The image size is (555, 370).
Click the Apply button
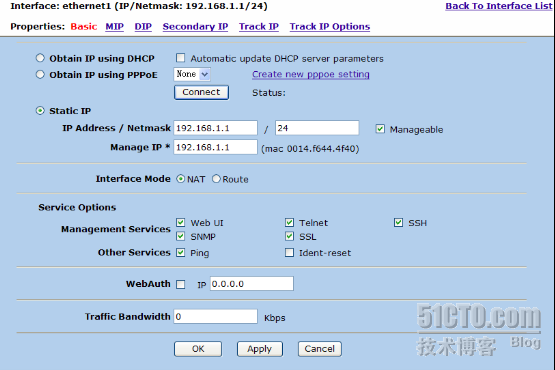260,349
